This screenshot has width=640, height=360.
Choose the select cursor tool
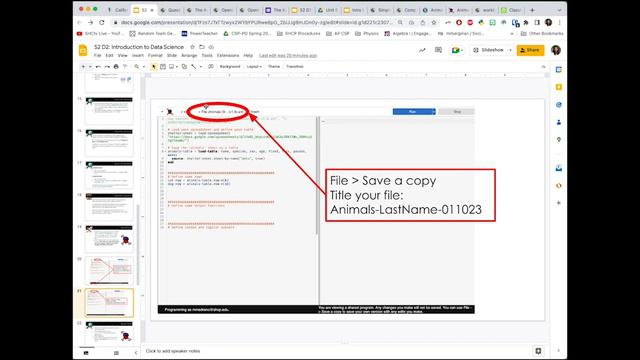pos(153,67)
